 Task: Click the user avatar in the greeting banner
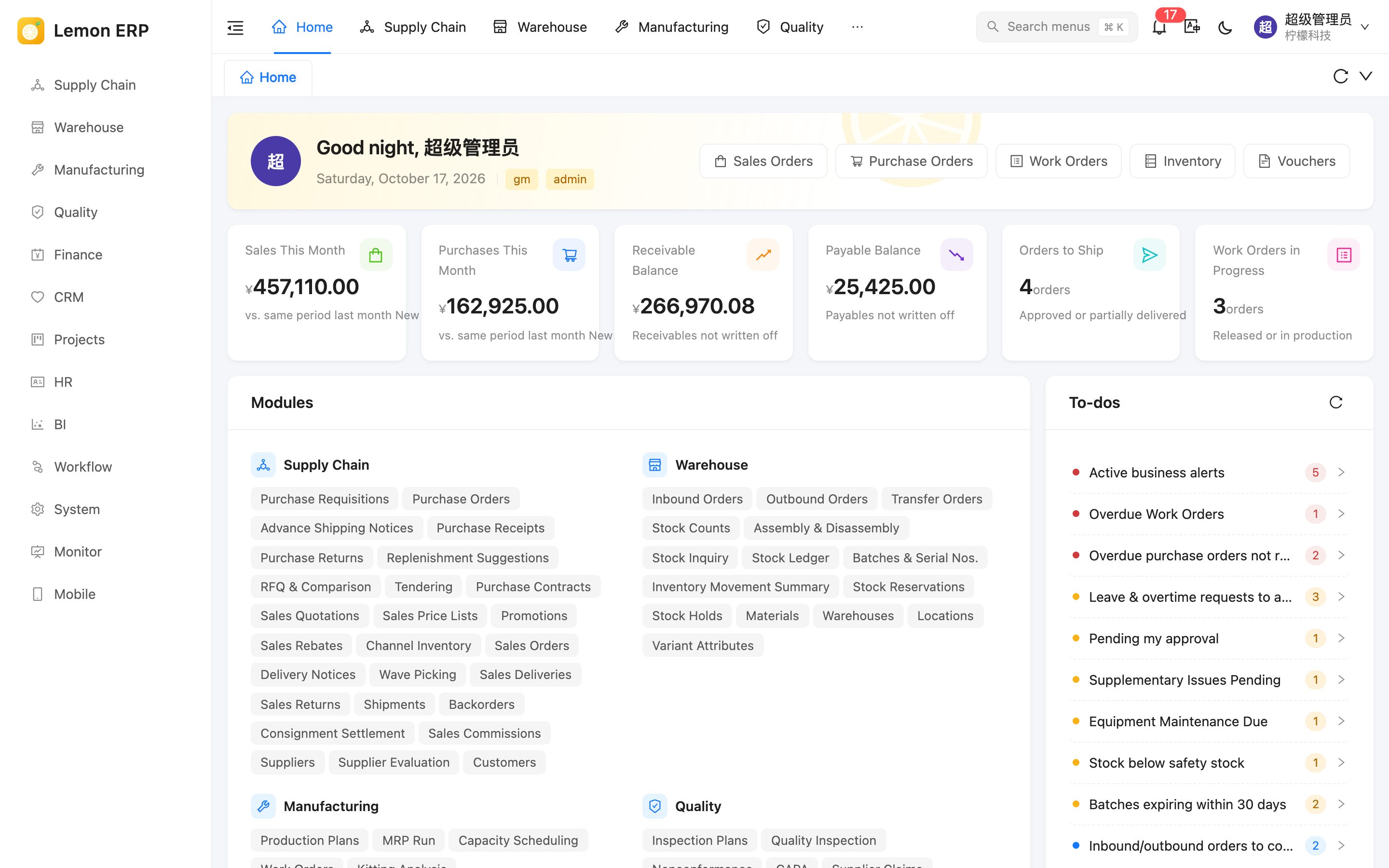[x=275, y=162]
